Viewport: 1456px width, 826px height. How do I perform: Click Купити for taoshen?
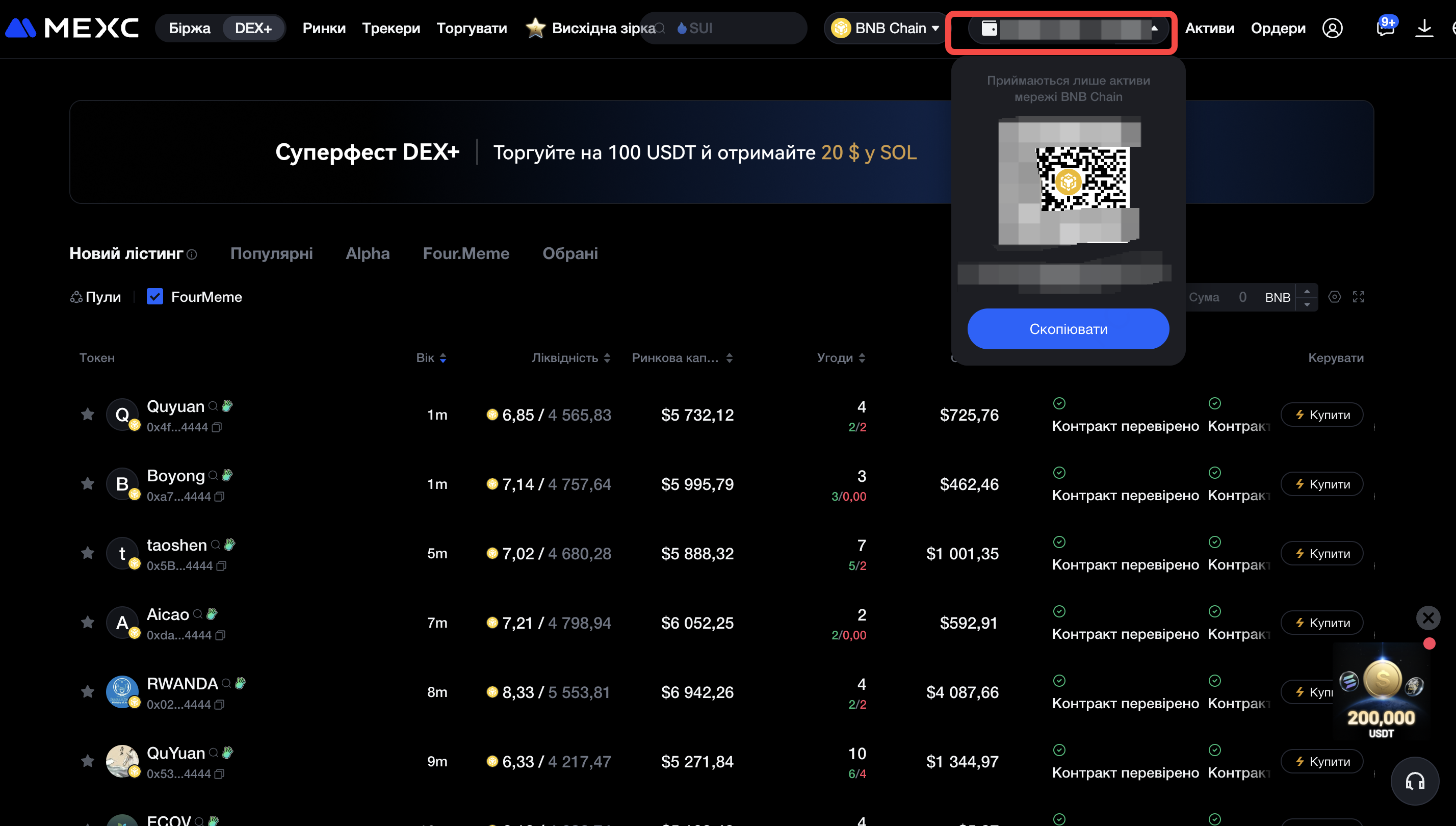click(1321, 553)
